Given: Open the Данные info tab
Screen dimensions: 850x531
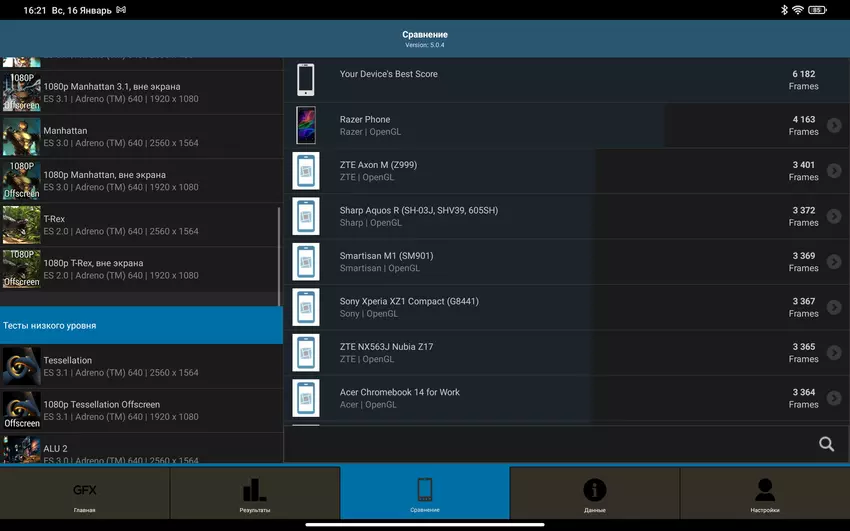Looking at the screenshot, I should 594,493.
